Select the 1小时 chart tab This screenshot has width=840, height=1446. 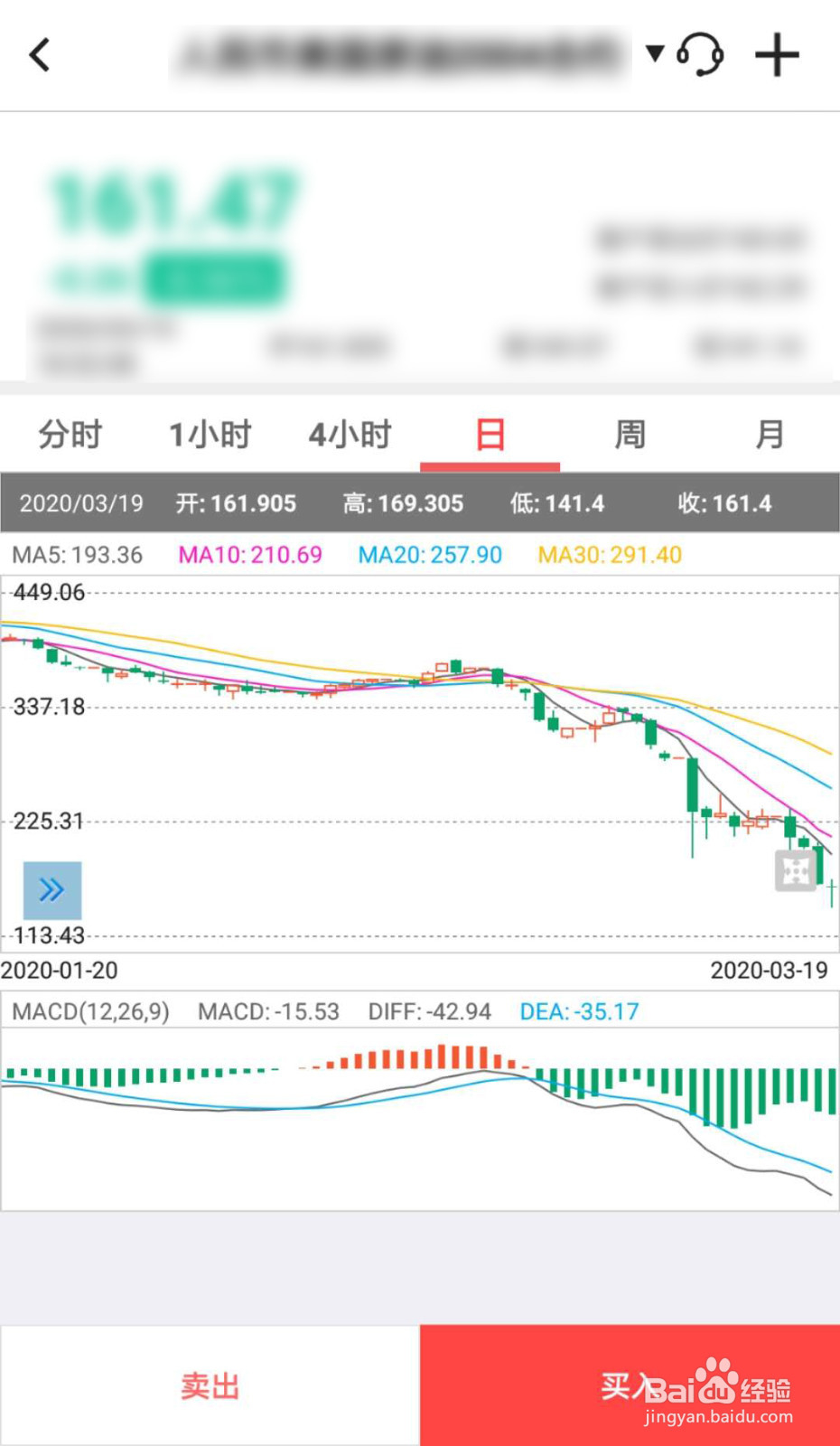coord(210,435)
